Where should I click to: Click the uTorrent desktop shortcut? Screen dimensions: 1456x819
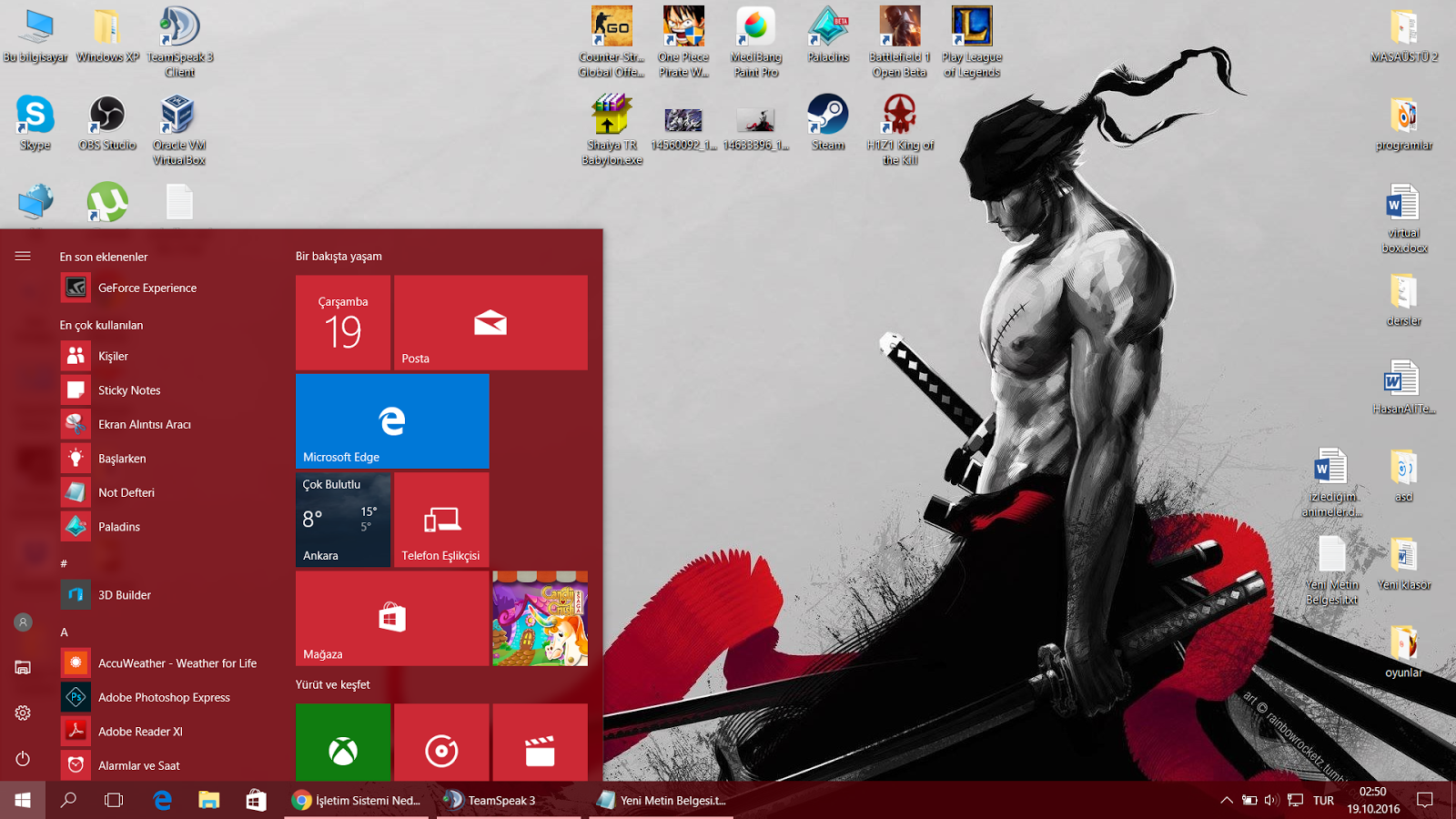pos(107,202)
